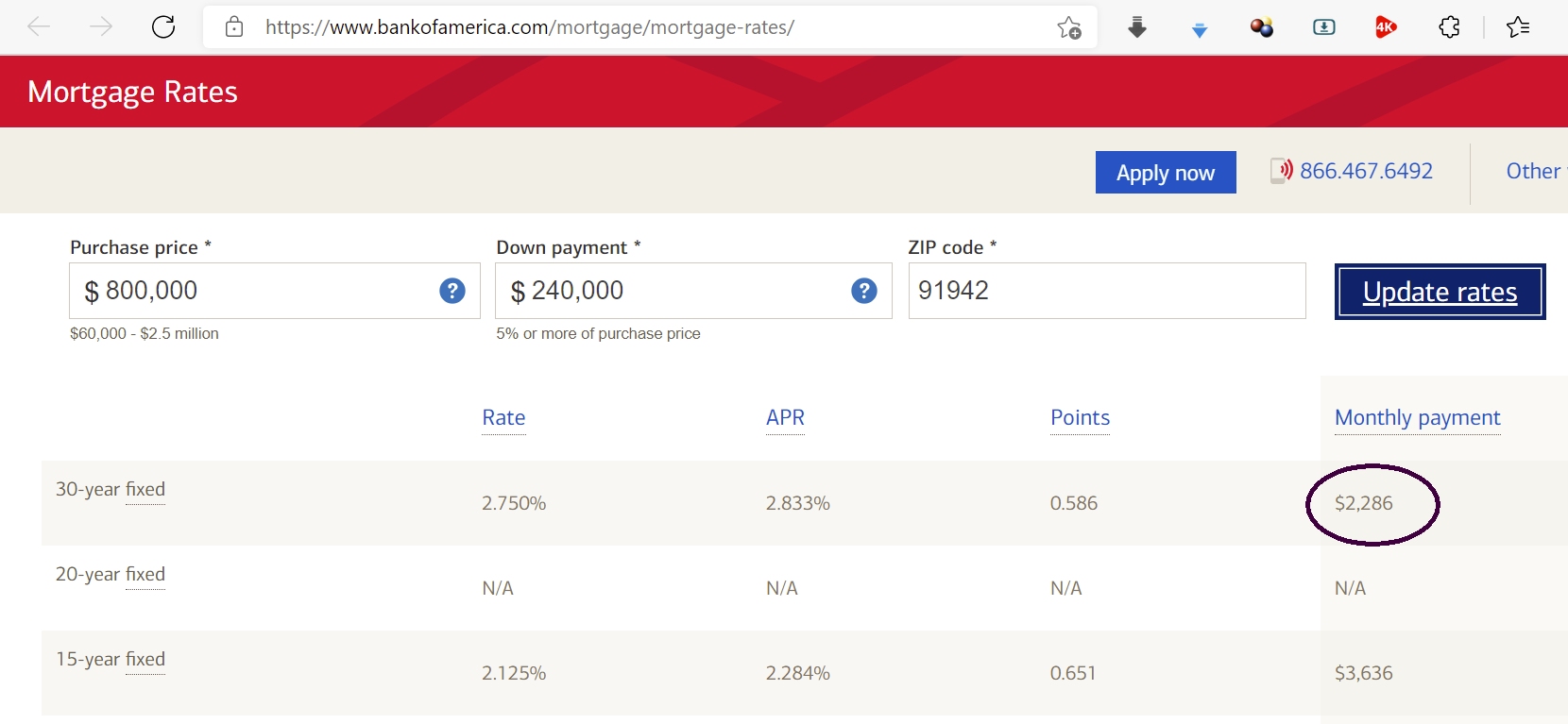
Task: Open the colored balls extension icon
Action: click(1262, 27)
